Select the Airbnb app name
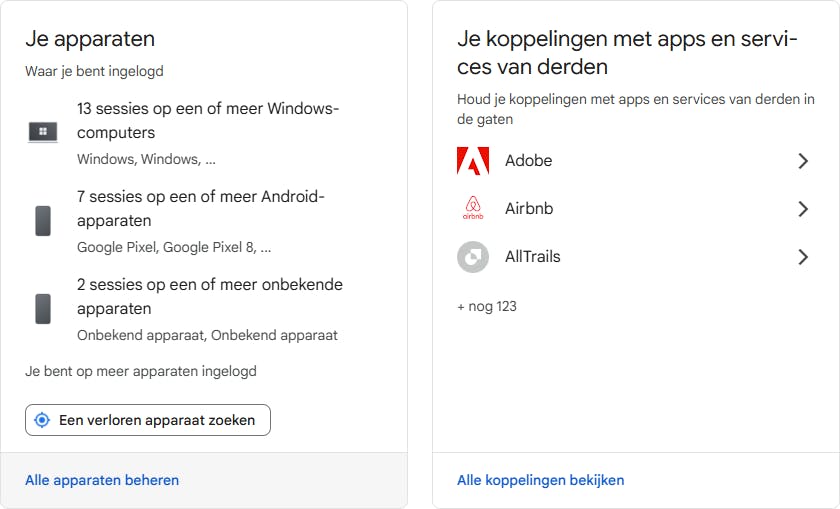This screenshot has width=840, height=509. click(x=529, y=209)
